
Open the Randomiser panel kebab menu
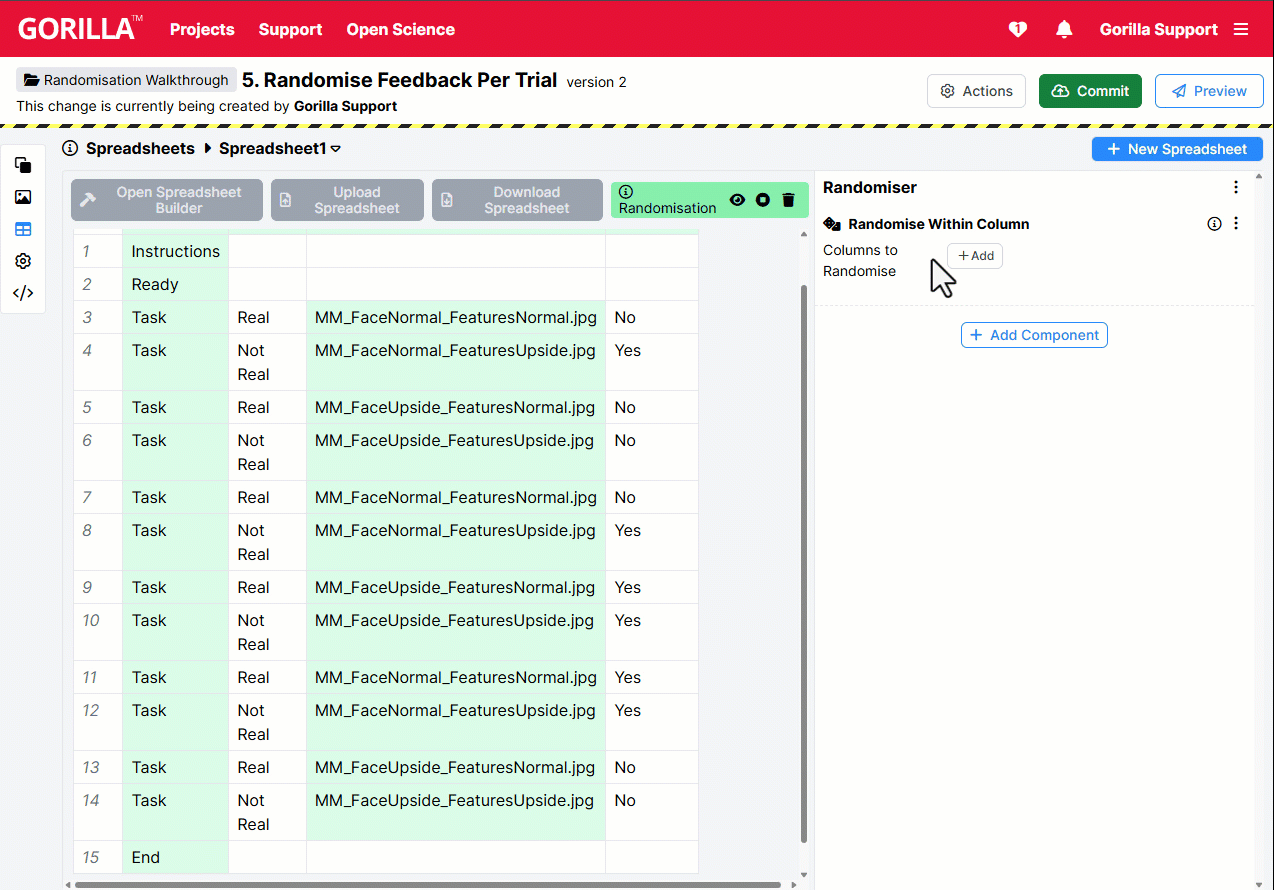click(1236, 187)
